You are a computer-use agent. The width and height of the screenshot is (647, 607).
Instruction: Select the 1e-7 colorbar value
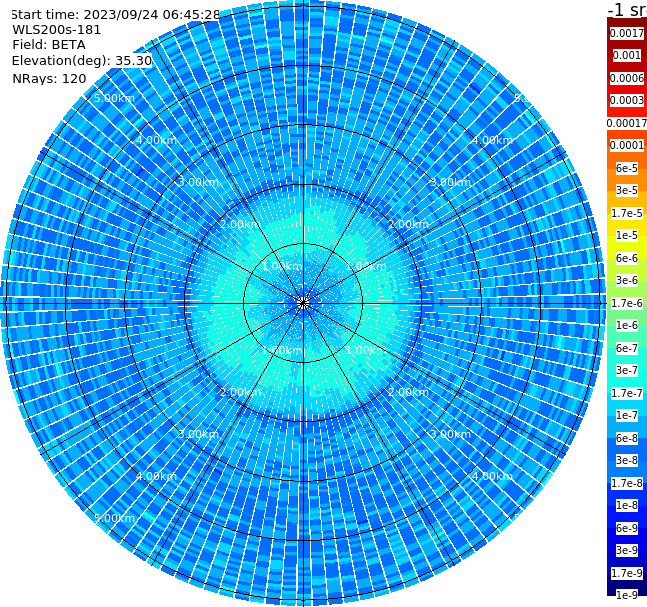(x=627, y=415)
